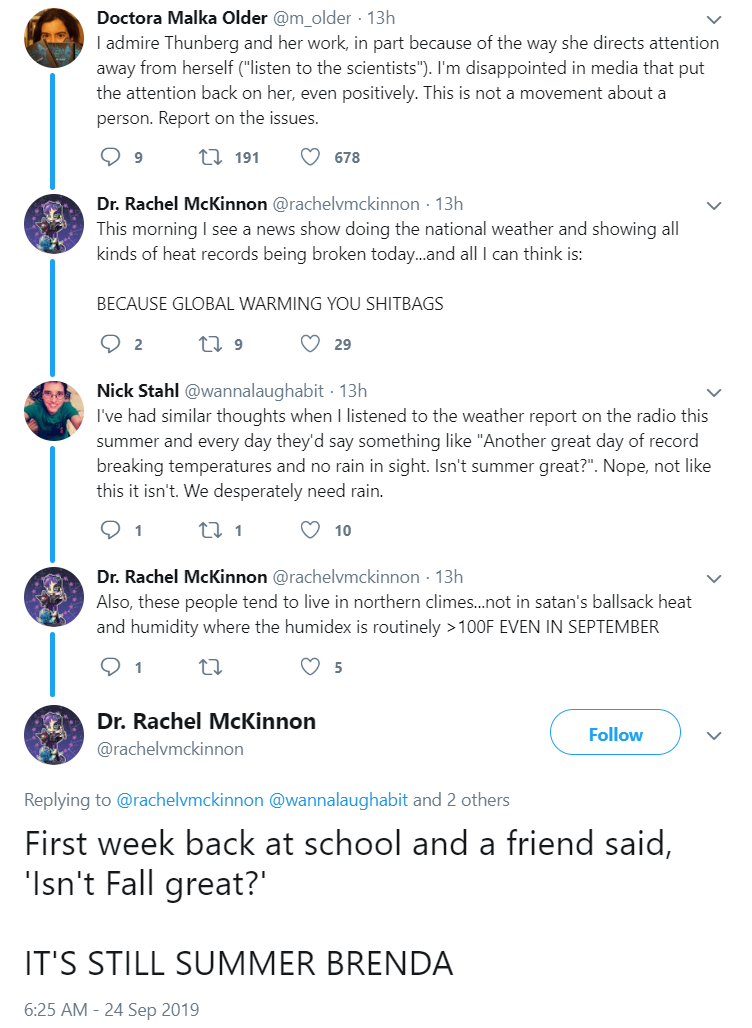Open the @rachelvmckinnon mention in the reply line
Image resolution: width=752 pixels, height=1028 pixels.
[190, 800]
